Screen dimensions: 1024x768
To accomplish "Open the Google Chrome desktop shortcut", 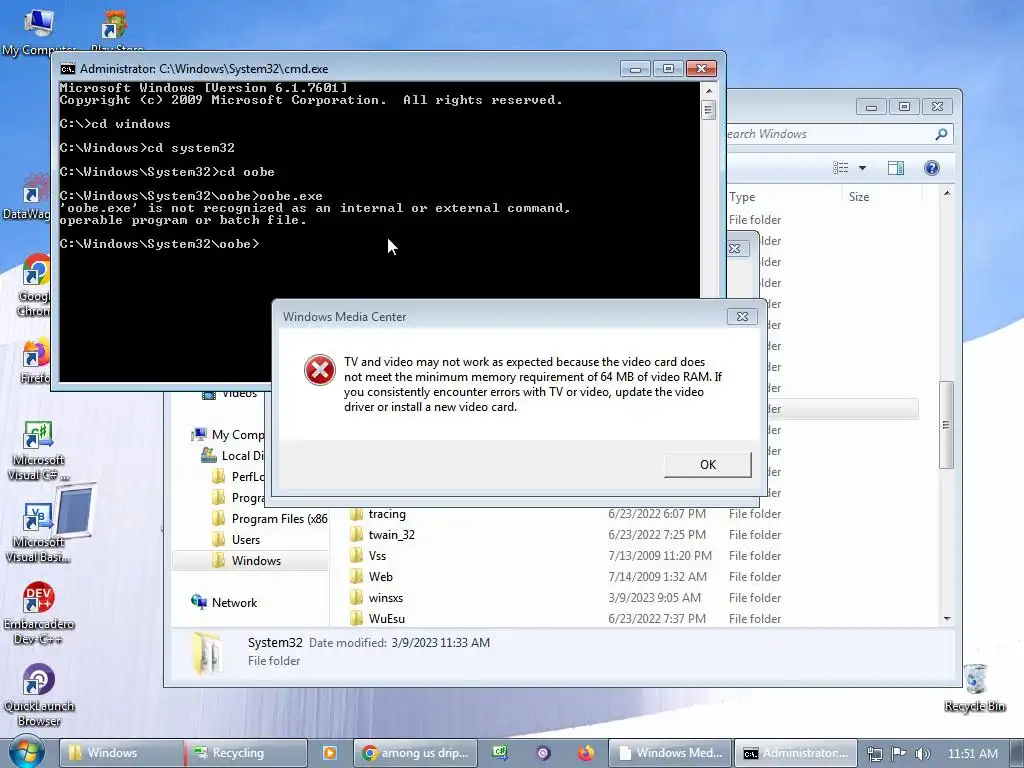I will pos(34,286).
